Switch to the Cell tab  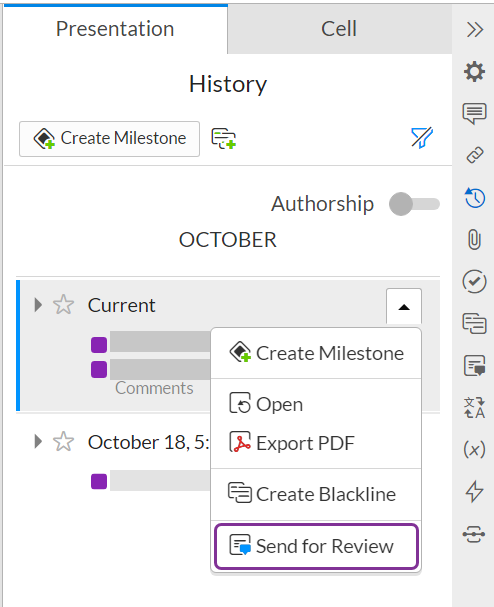[339, 29]
